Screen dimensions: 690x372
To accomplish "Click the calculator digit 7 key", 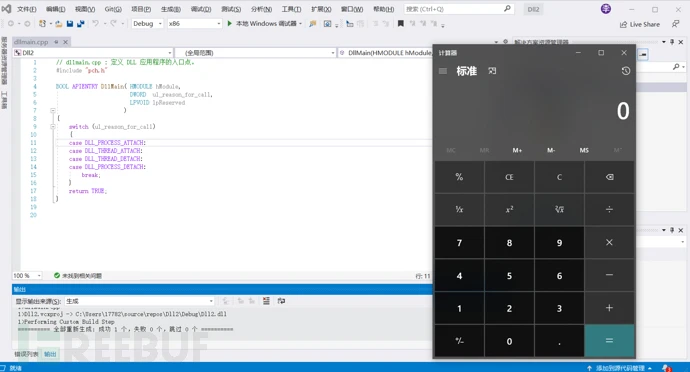I will tap(459, 243).
